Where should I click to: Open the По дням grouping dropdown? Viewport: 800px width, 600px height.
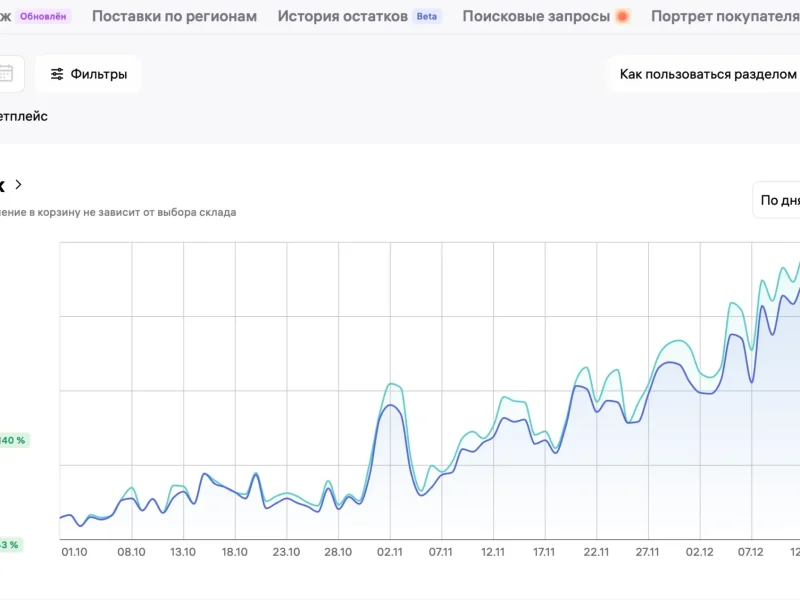tap(778, 200)
